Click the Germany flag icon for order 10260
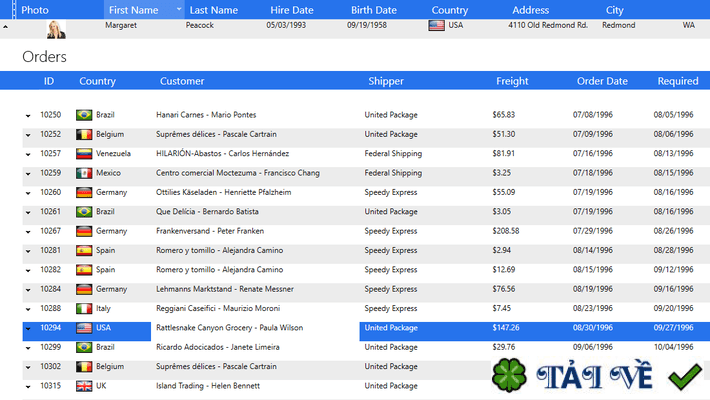The width and height of the screenshot is (710, 400). click(x=84, y=193)
